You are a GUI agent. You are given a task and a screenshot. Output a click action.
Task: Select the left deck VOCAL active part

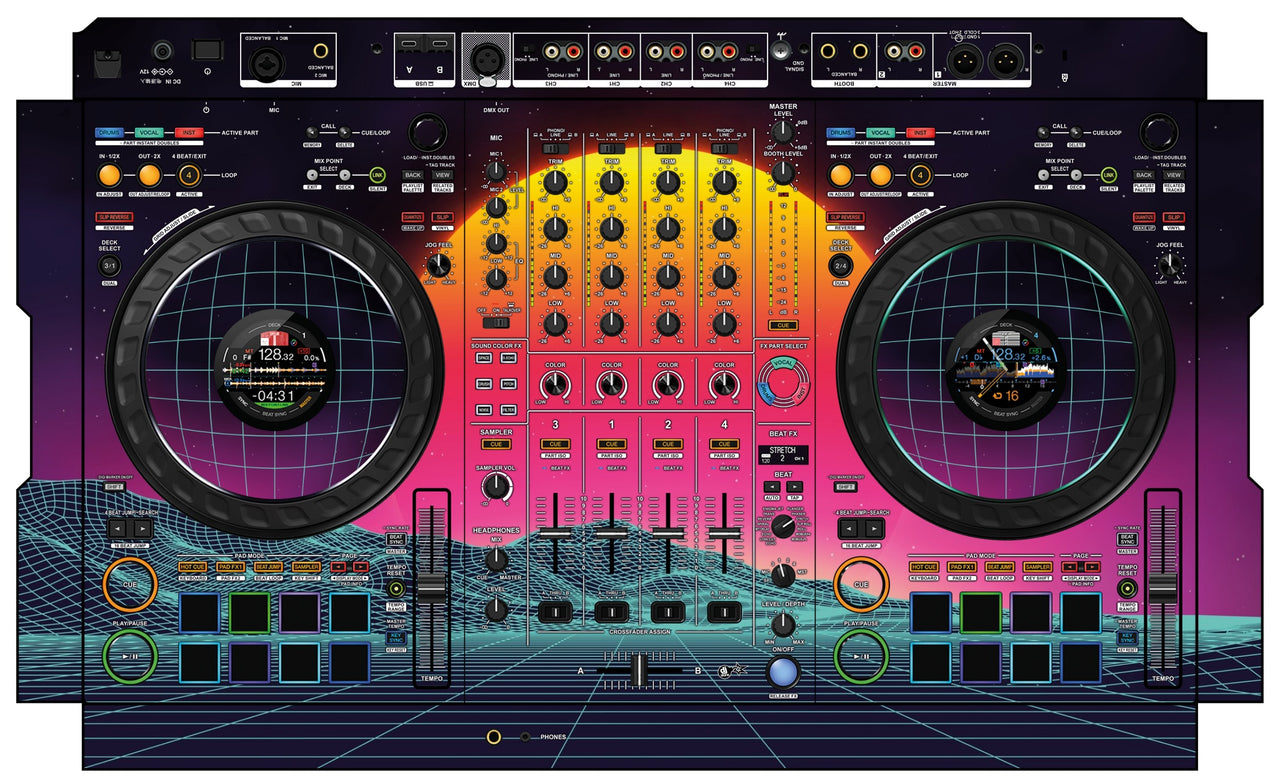[150, 132]
